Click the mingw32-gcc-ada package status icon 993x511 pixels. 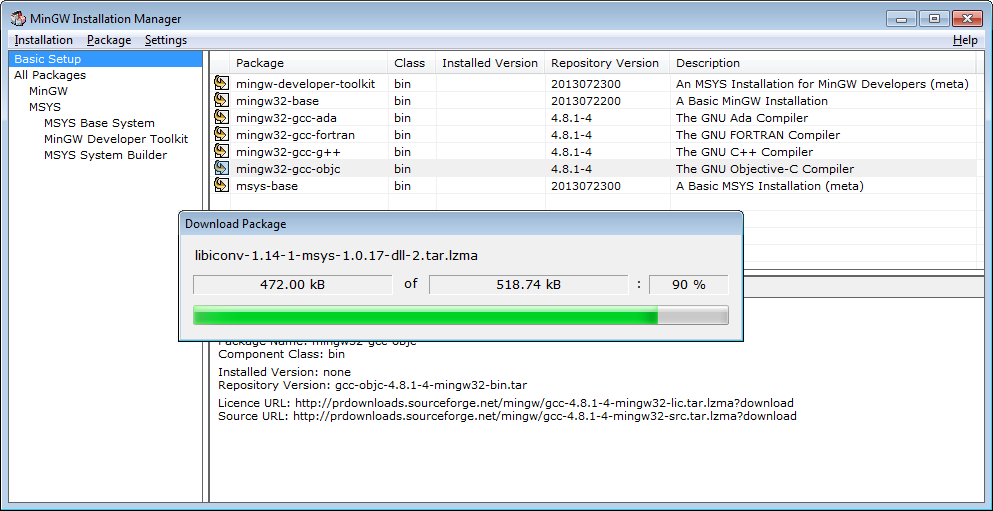(221, 117)
